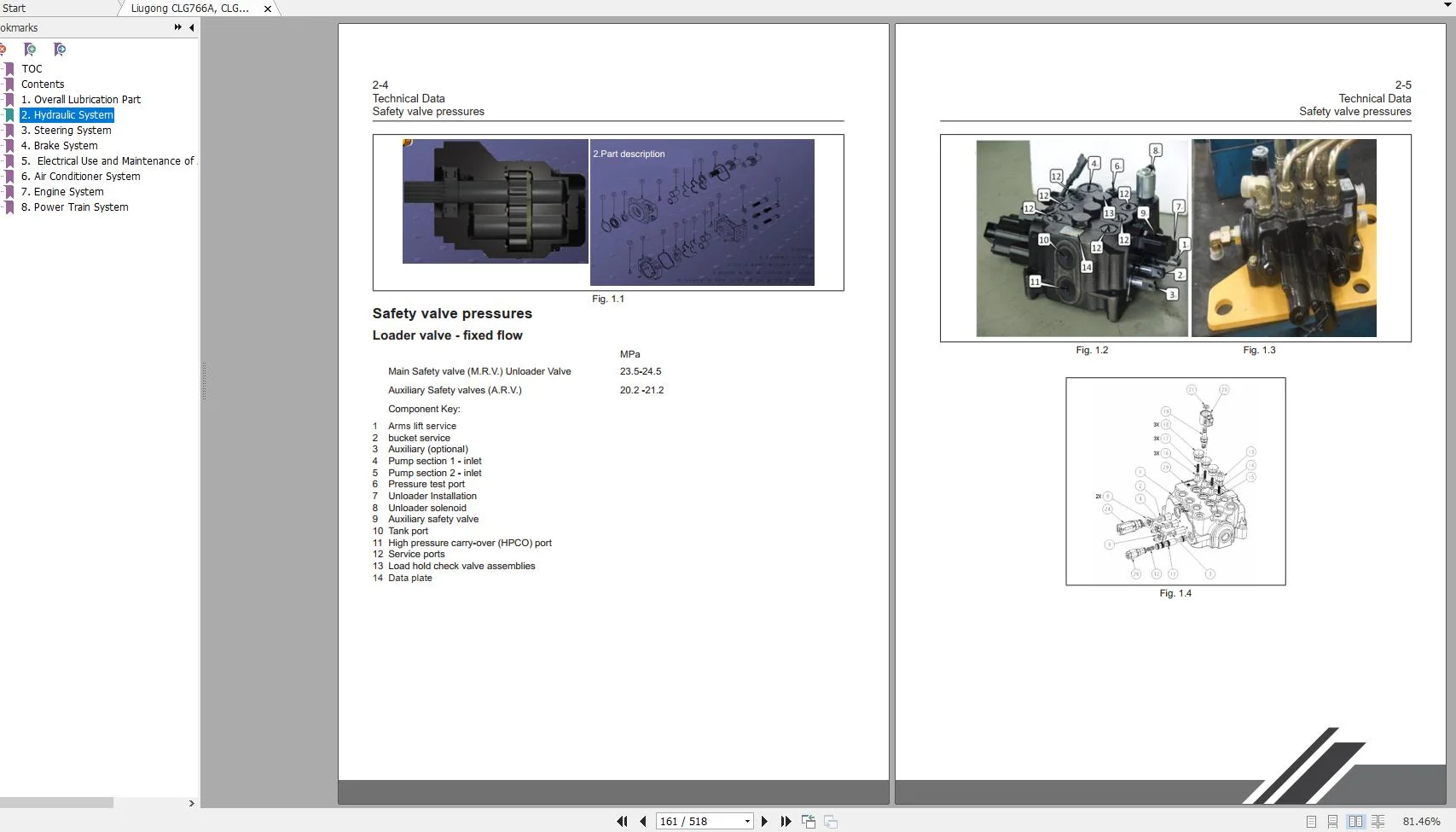The height and width of the screenshot is (832, 1456).
Task: Select the Liugong CLG766A document tab
Action: [189, 9]
